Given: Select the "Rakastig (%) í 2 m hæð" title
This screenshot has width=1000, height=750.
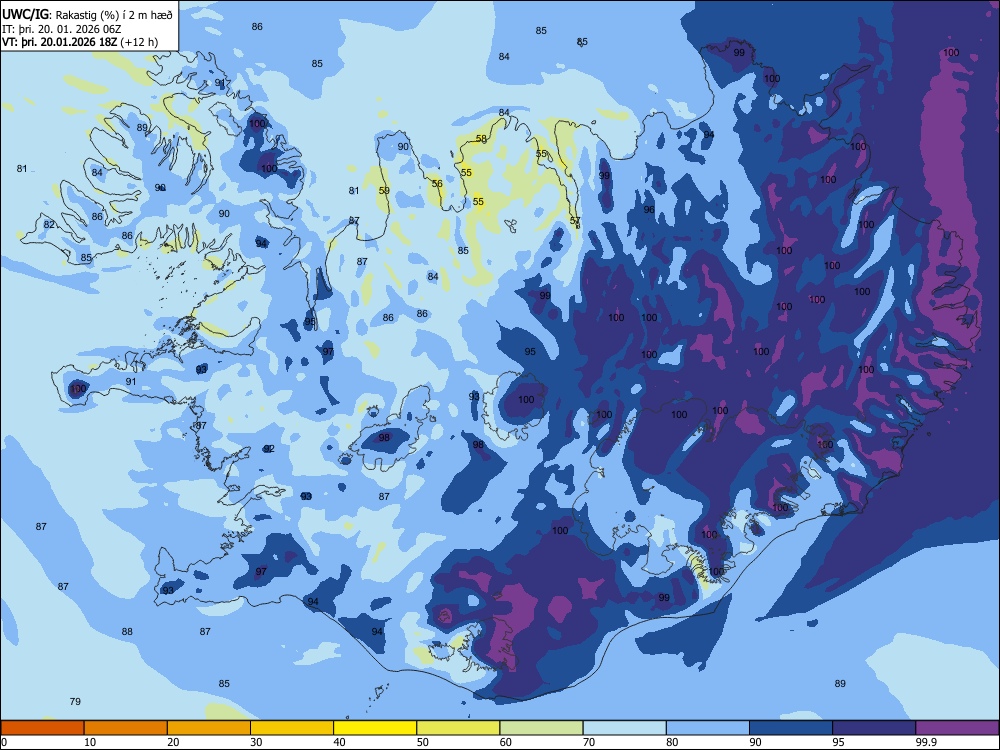Looking at the screenshot, I should click(x=114, y=15).
